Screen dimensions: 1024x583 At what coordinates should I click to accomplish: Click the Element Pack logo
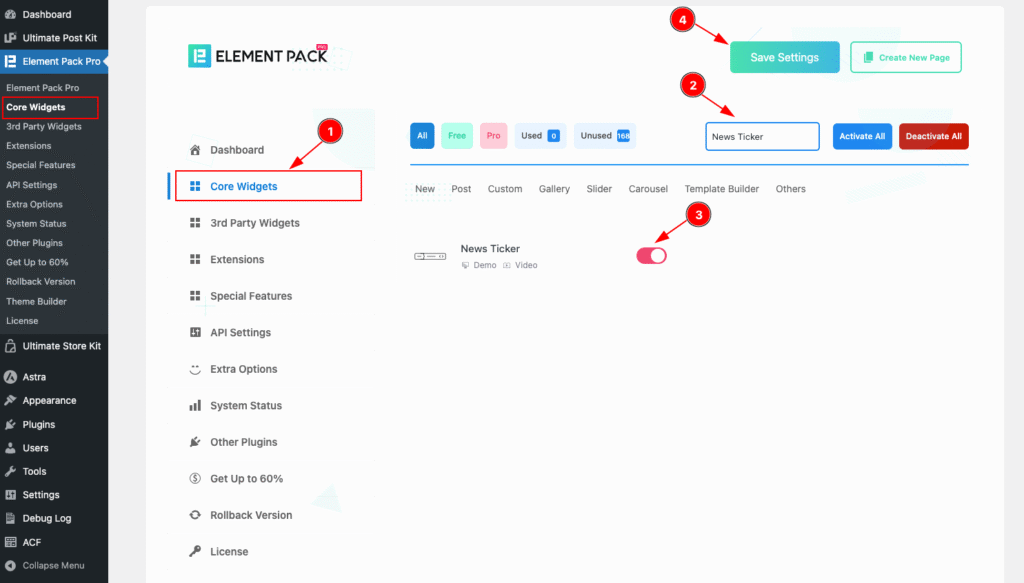click(x=258, y=56)
